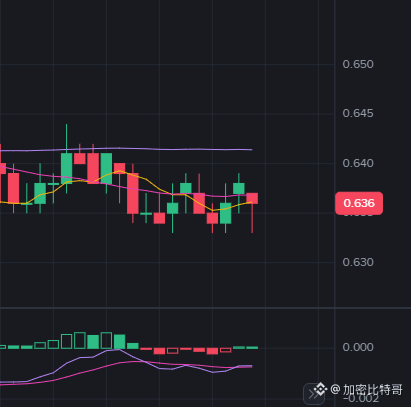Click the 0.630 price axis label

point(358,262)
